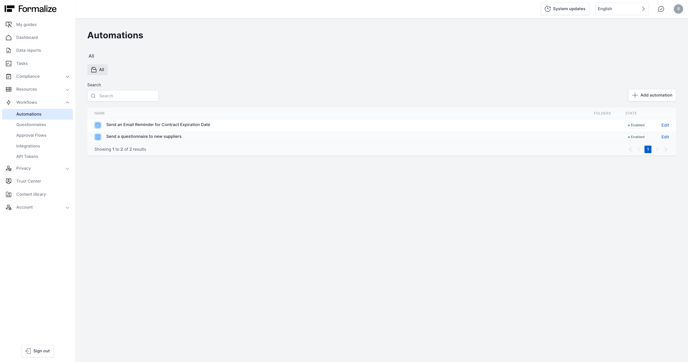
Task: Click the last page double-arrow
Action: 666,150
